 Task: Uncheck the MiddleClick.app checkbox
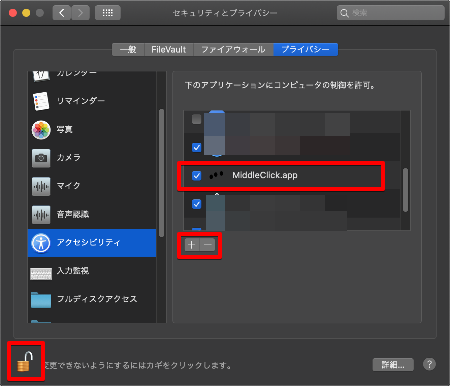197,175
